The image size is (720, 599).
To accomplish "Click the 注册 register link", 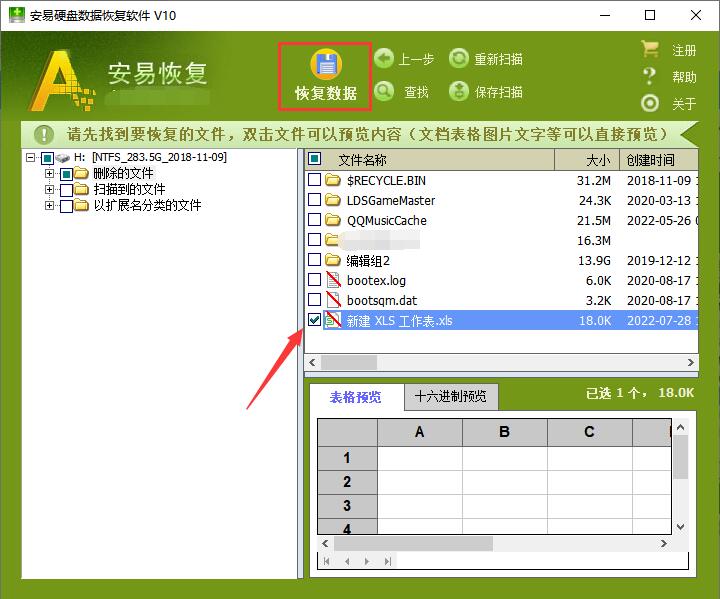I will tap(684, 50).
